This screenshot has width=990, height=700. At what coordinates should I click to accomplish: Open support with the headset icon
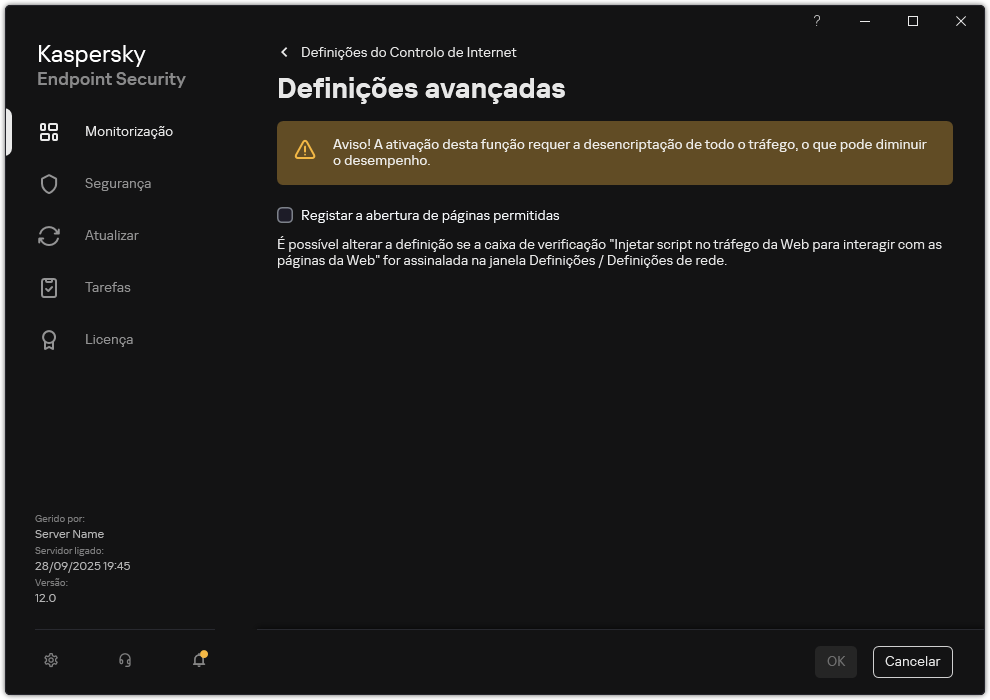124,661
